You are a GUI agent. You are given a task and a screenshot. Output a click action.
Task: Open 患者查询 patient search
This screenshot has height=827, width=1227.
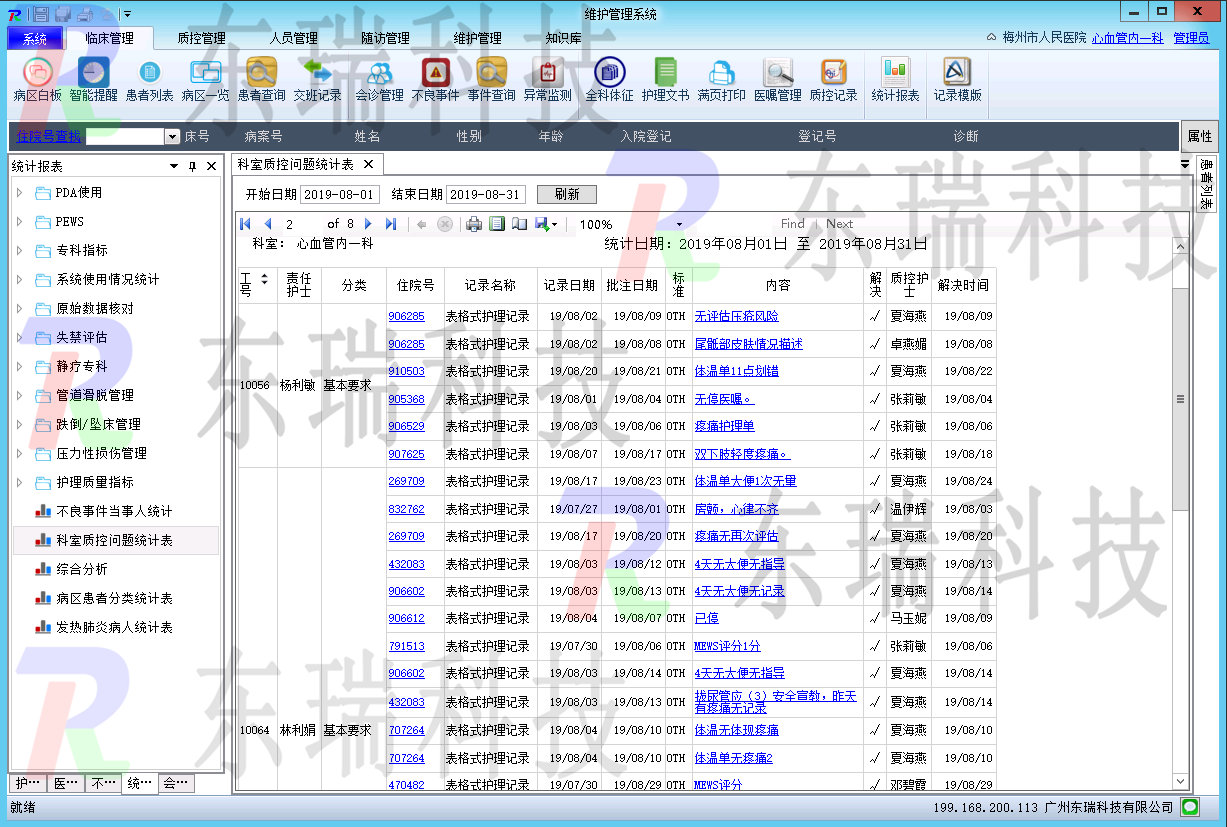(261, 80)
